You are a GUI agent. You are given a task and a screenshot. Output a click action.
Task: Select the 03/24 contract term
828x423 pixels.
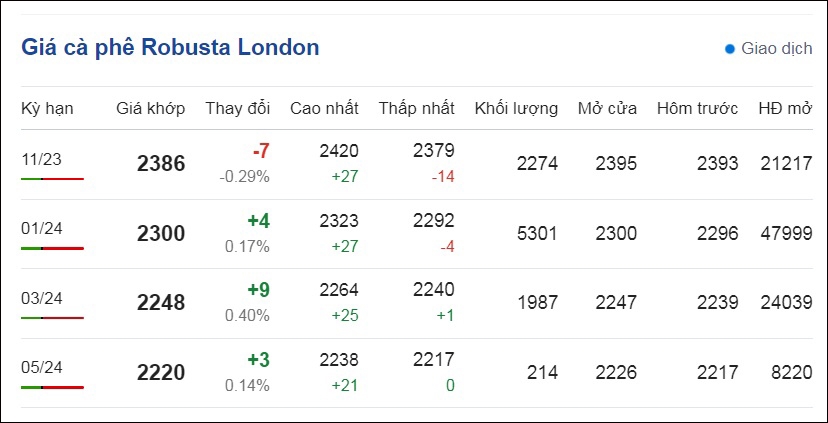[x=42, y=298]
